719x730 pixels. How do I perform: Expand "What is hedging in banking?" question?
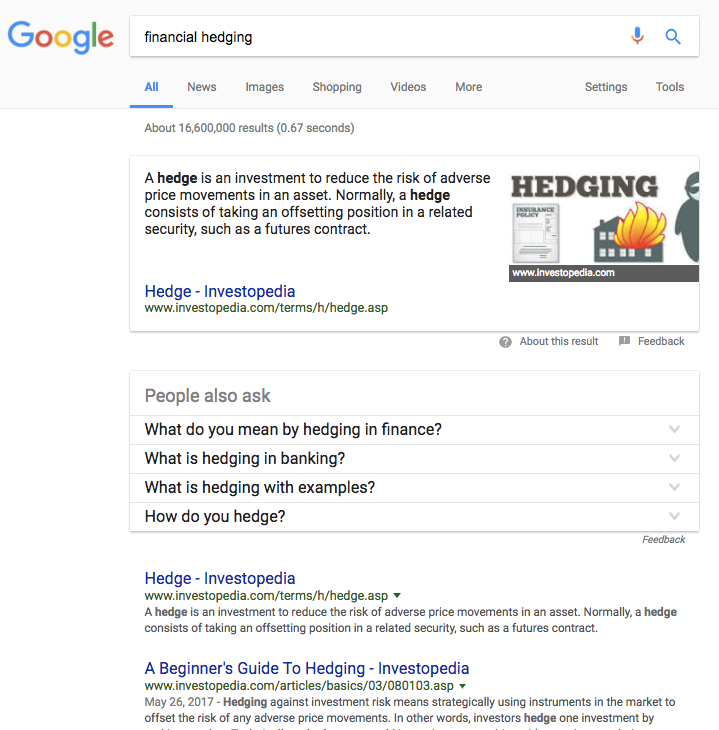pyautogui.click(x=414, y=459)
